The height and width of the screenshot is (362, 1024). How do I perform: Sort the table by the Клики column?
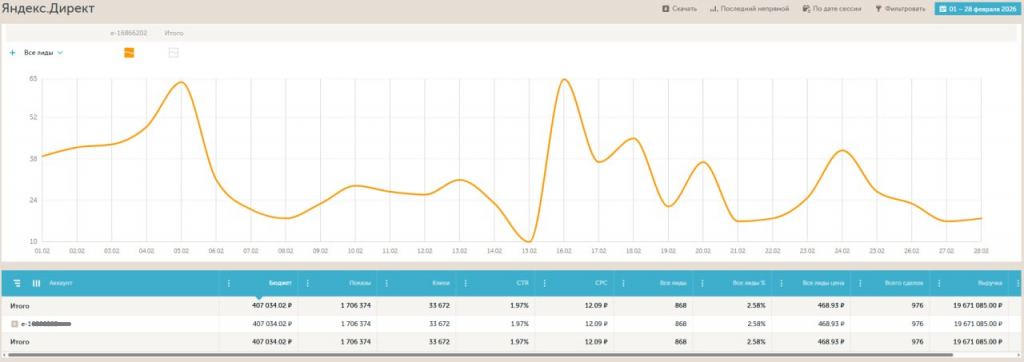tap(441, 283)
